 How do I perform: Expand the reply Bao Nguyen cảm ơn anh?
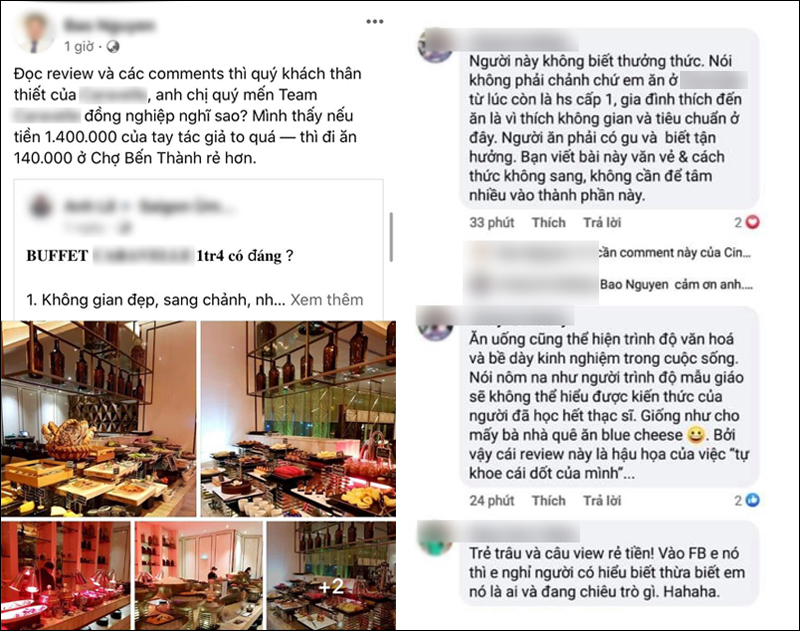676,284
